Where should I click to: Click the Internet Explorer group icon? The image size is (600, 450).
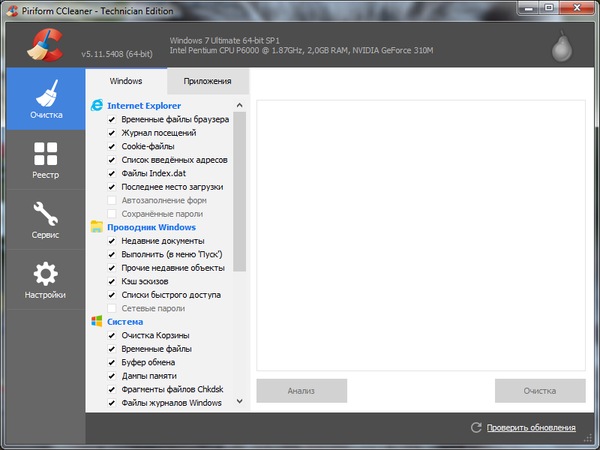click(x=97, y=105)
